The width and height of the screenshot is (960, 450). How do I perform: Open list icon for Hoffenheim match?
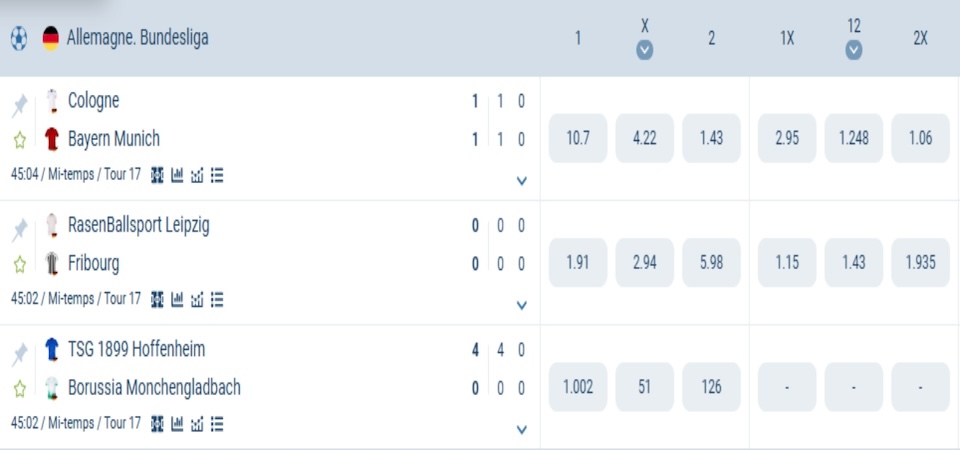(x=217, y=423)
